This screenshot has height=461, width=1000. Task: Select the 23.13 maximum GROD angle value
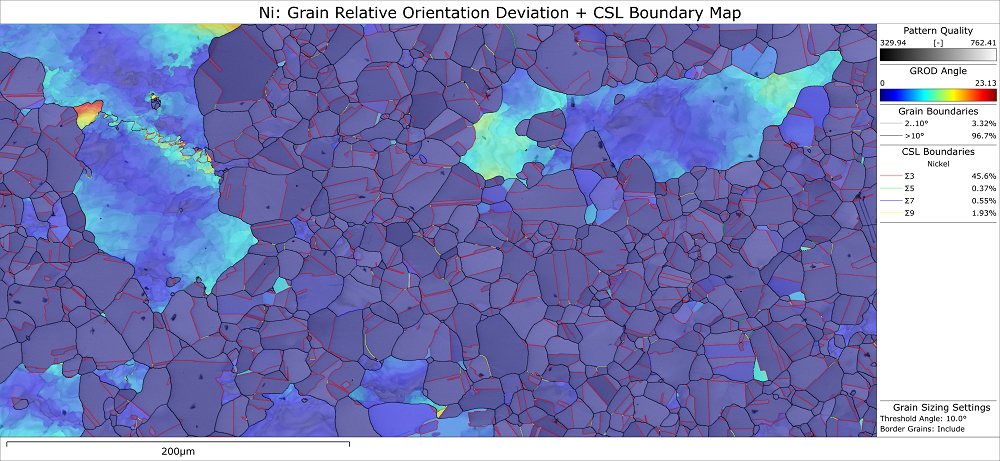coord(986,83)
